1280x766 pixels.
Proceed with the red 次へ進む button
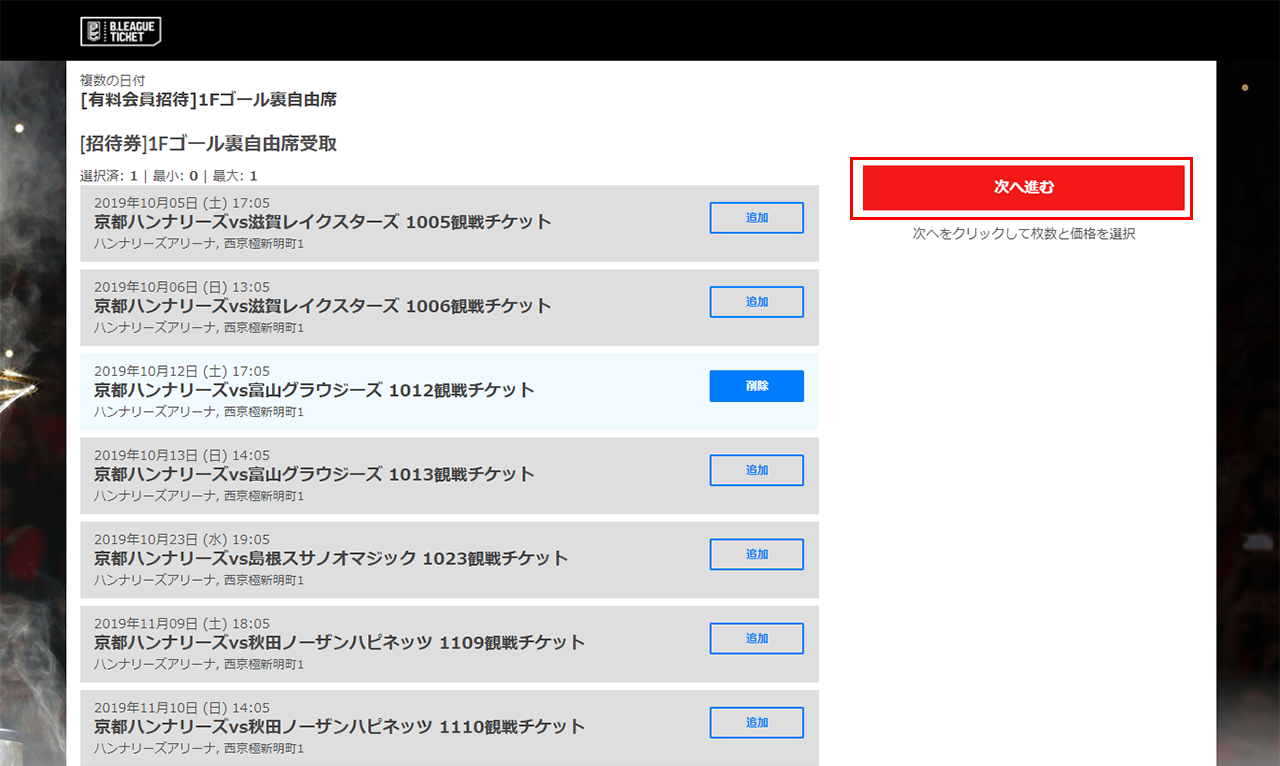pyautogui.click(x=1023, y=188)
